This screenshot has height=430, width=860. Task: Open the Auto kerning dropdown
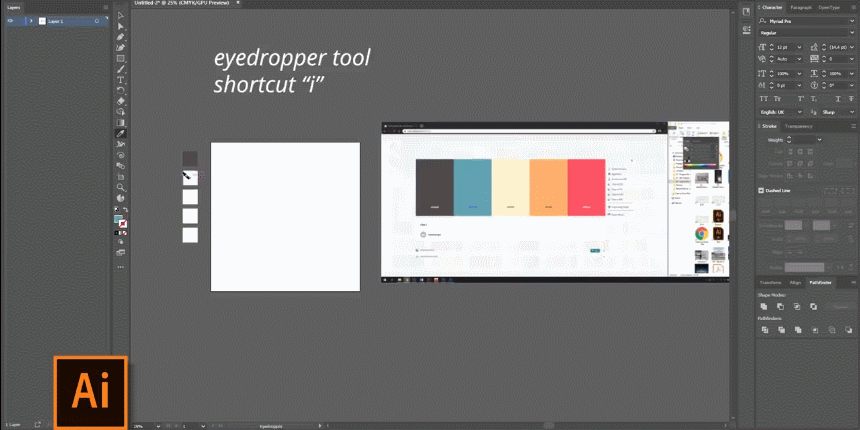(x=800, y=59)
